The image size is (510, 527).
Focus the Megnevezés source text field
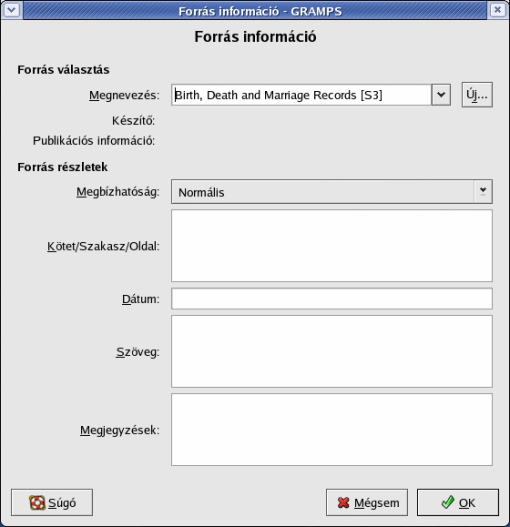pyautogui.click(x=302, y=95)
